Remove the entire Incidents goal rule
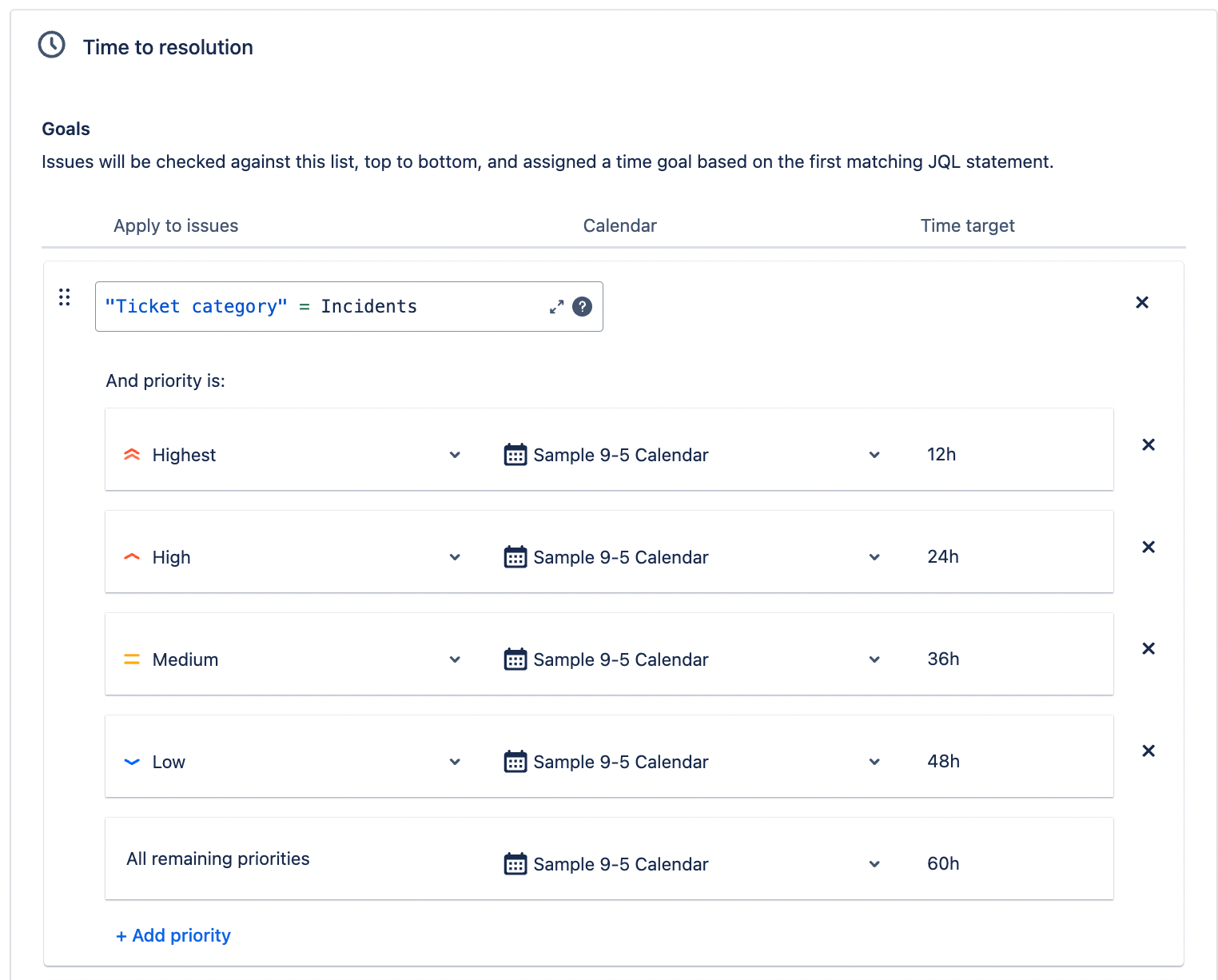This screenshot has height=980, width=1218. [x=1142, y=302]
